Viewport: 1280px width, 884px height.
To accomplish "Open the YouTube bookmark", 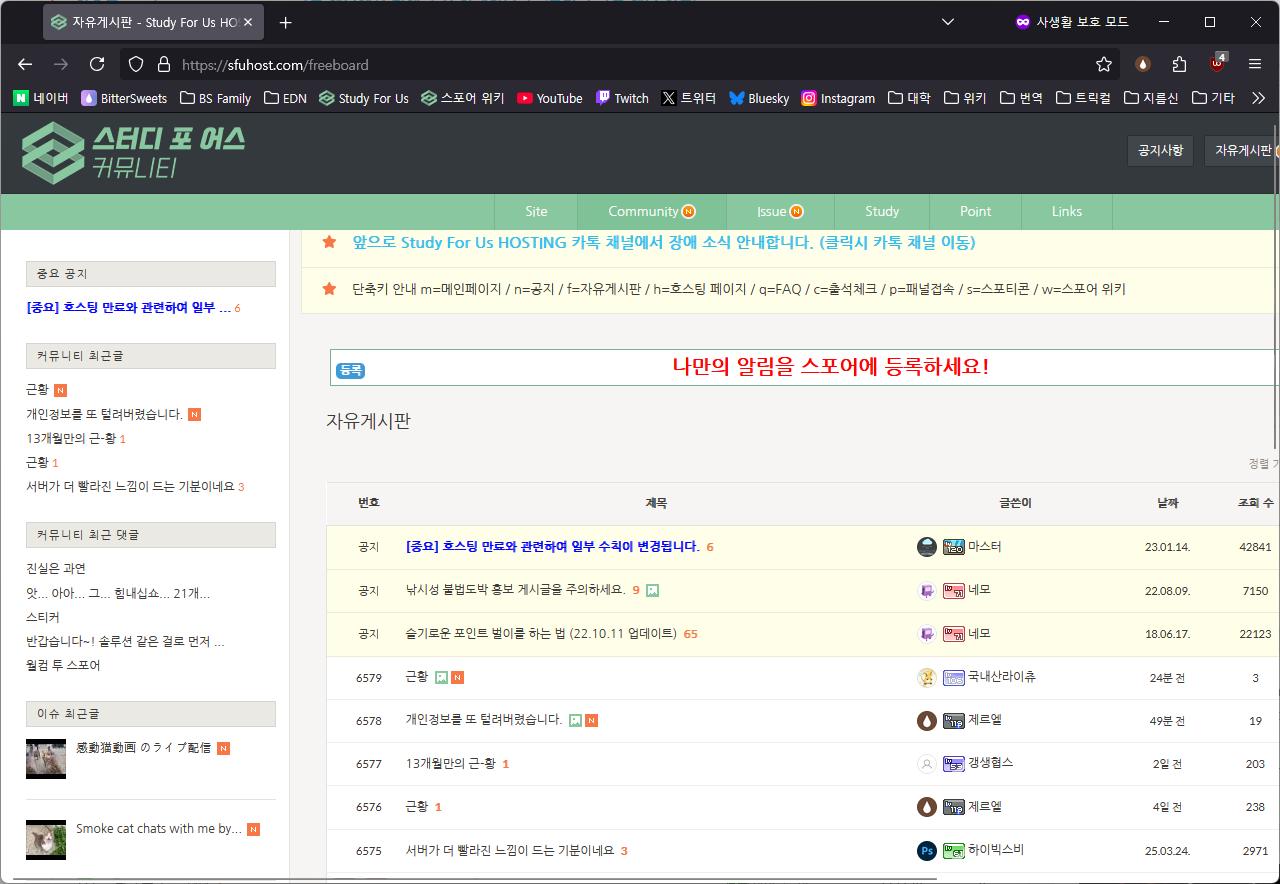I will tap(549, 98).
